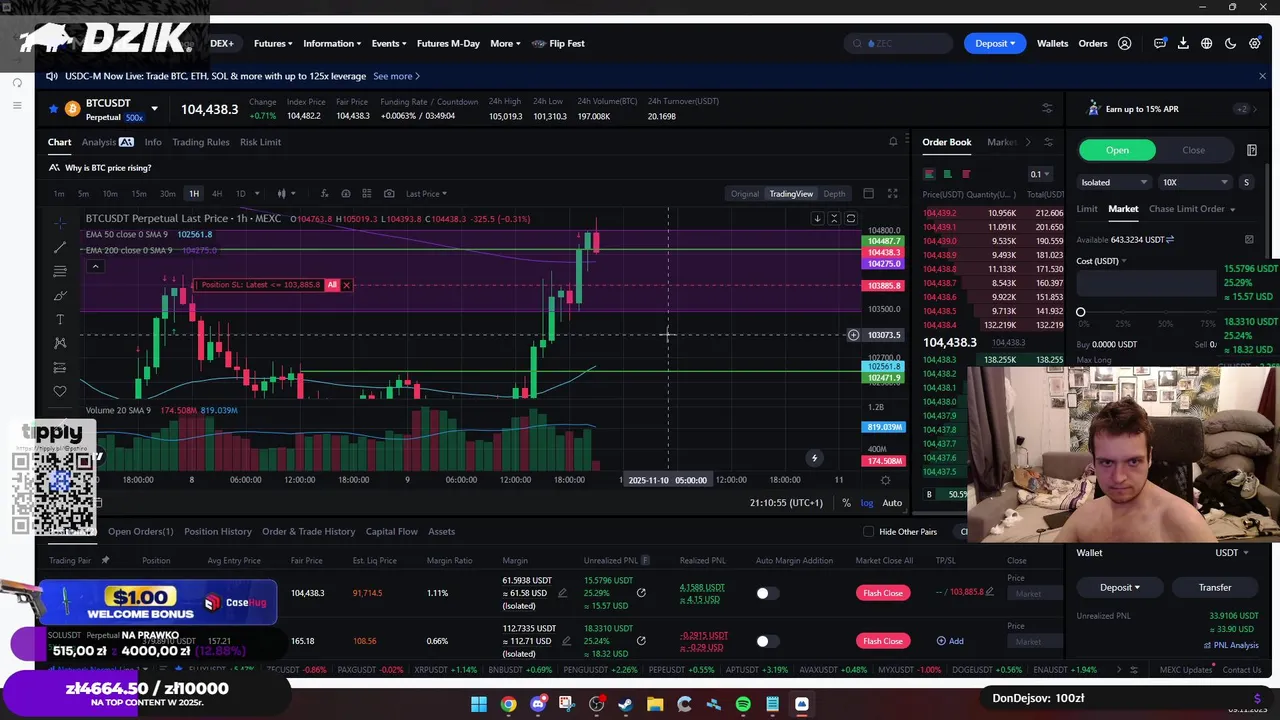Open the Futures menu

(273, 43)
